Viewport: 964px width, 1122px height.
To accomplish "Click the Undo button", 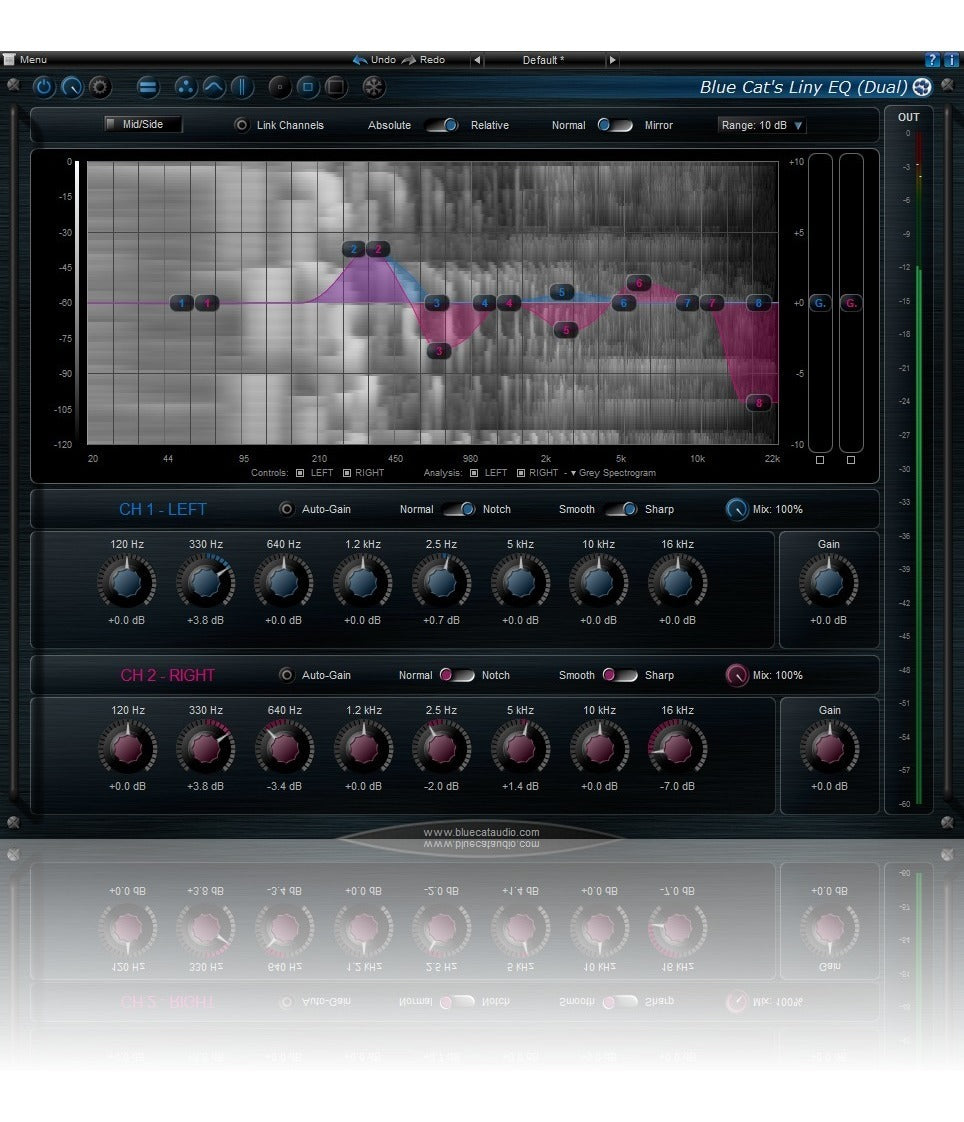I will click(x=374, y=60).
